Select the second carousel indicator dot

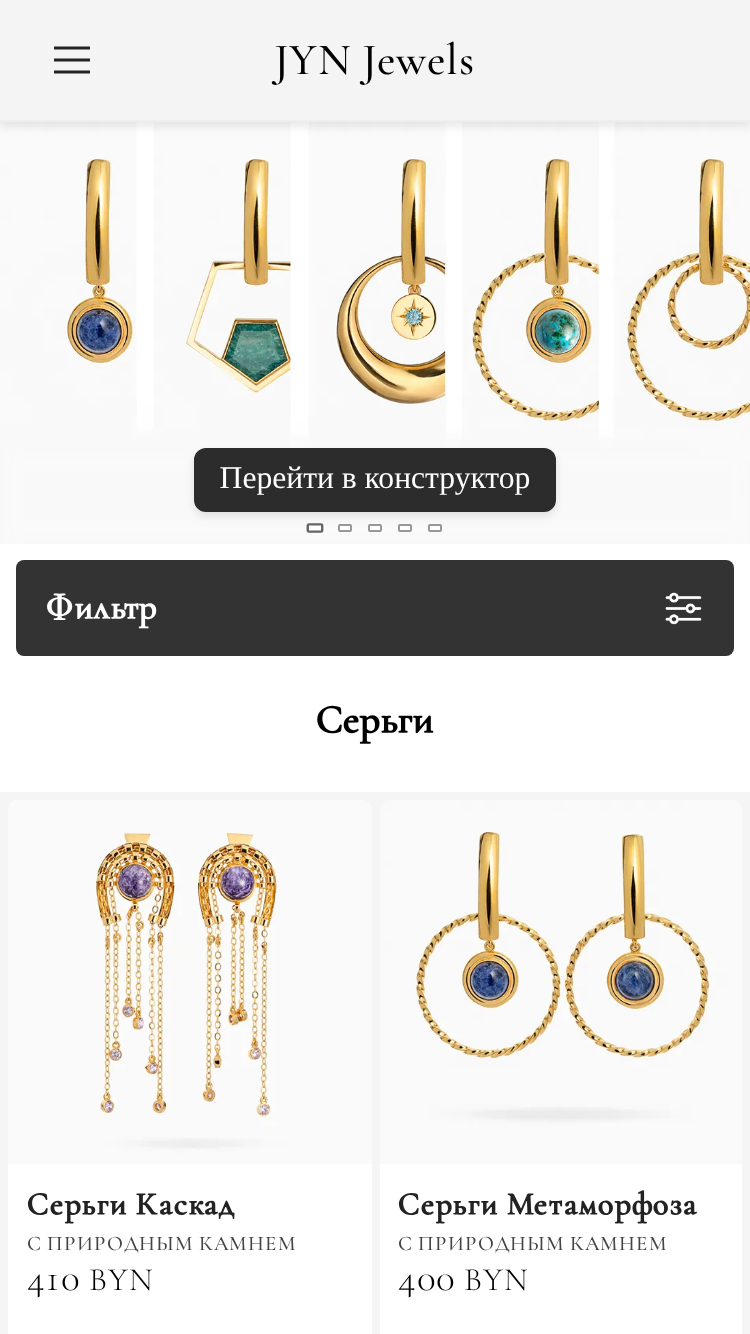click(345, 528)
